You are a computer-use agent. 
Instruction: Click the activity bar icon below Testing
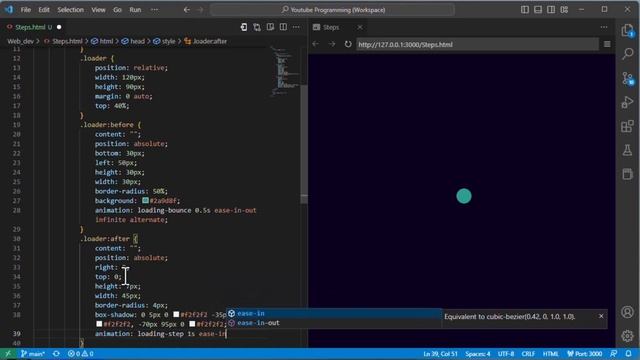[627, 174]
